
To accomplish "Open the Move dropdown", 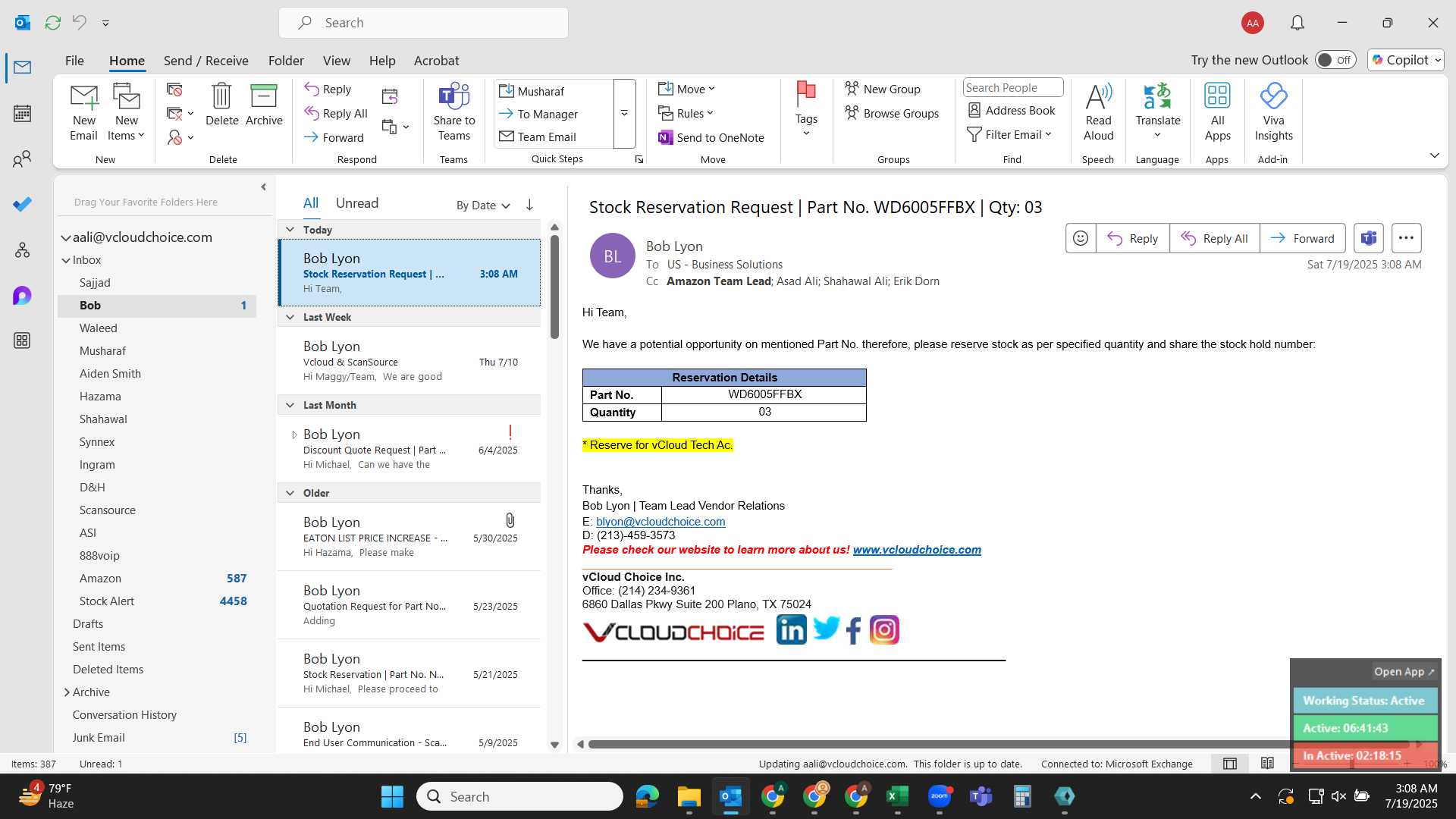I will (687, 89).
